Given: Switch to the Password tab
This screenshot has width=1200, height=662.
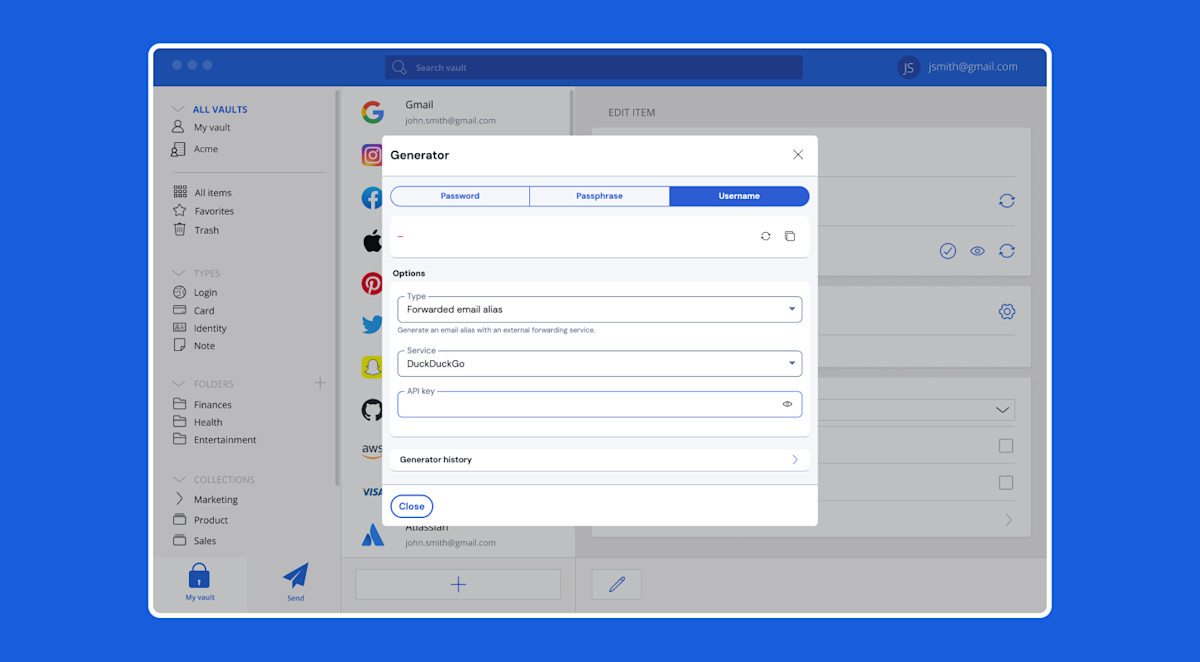Looking at the screenshot, I should [460, 196].
